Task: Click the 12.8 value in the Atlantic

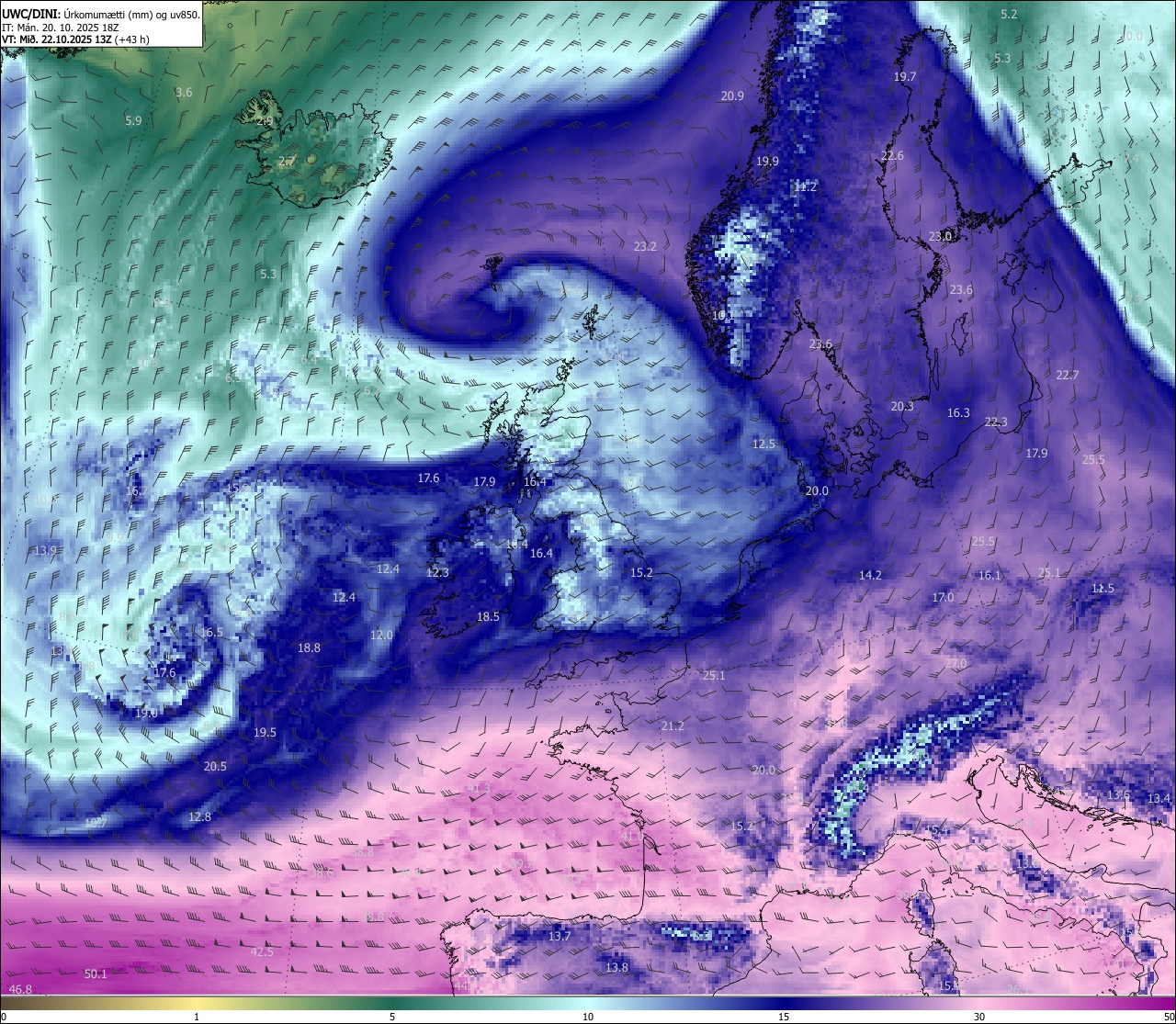Action: point(199,816)
